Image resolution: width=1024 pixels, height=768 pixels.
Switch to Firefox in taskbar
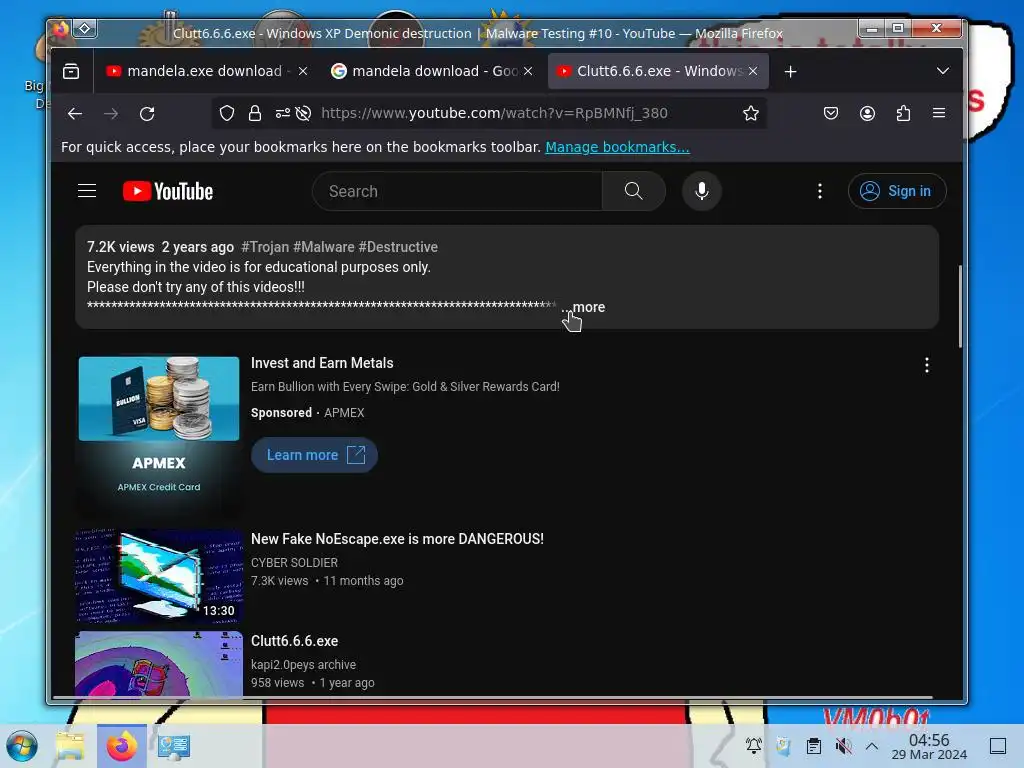(121, 746)
